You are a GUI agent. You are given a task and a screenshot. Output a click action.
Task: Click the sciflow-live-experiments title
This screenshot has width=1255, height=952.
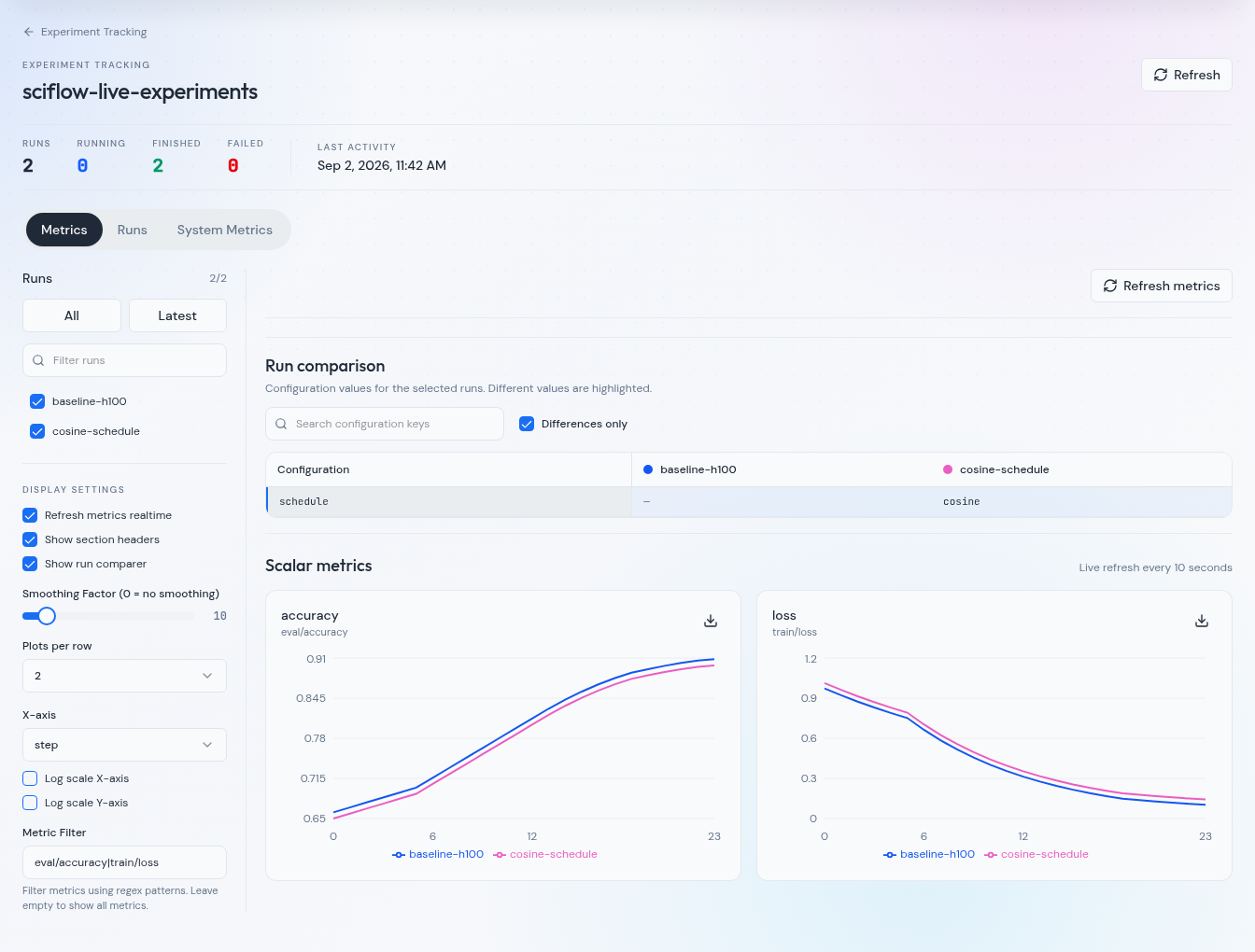coord(140,91)
